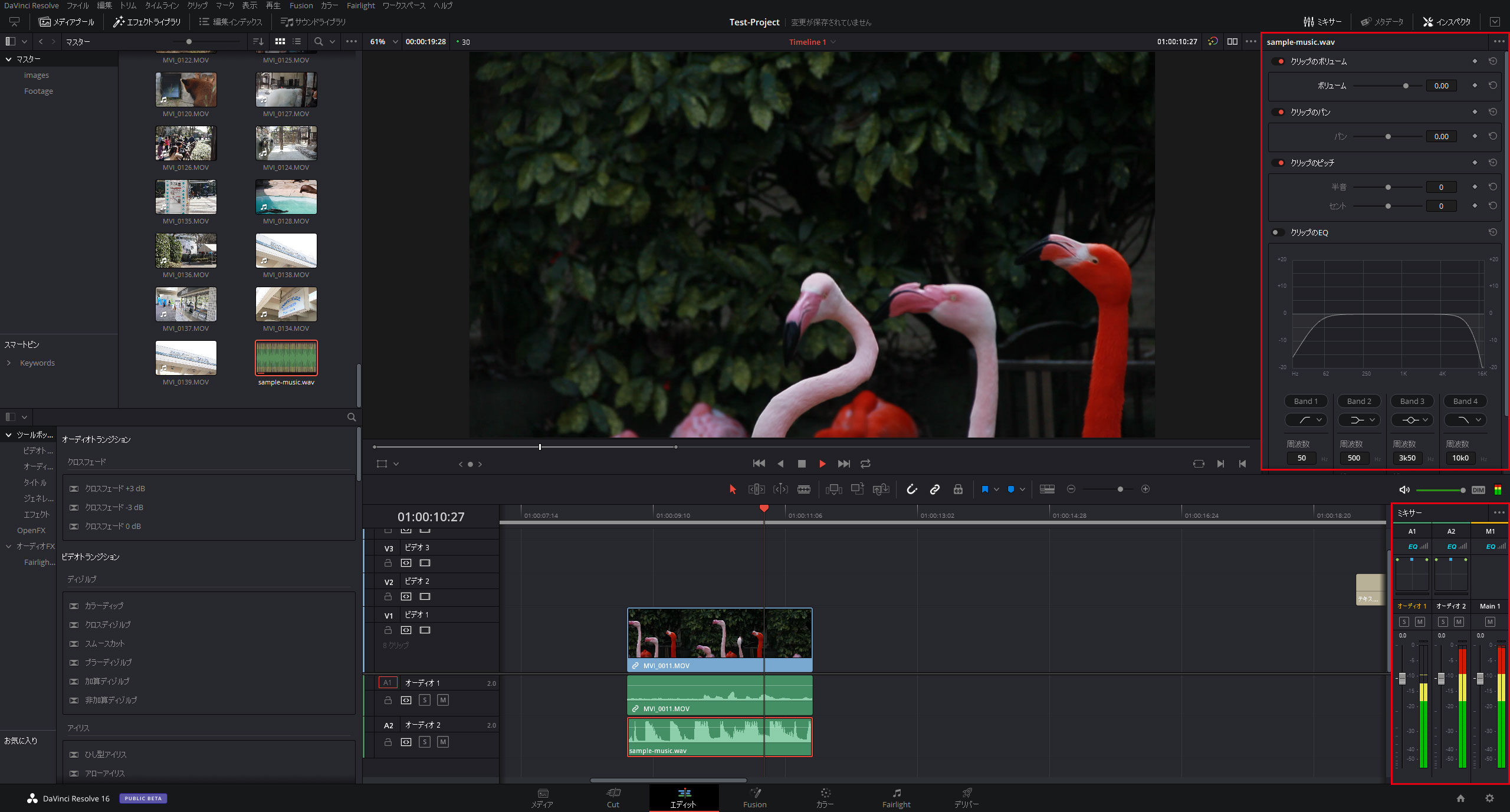
Task: Adjust the ボリューム slider handle
Action: (1406, 86)
